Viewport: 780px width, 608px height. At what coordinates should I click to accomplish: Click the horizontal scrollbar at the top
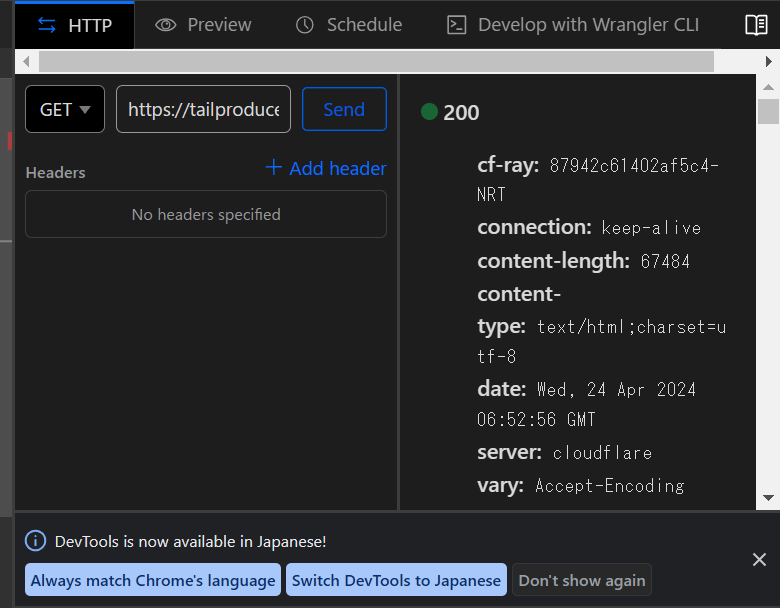(375, 62)
